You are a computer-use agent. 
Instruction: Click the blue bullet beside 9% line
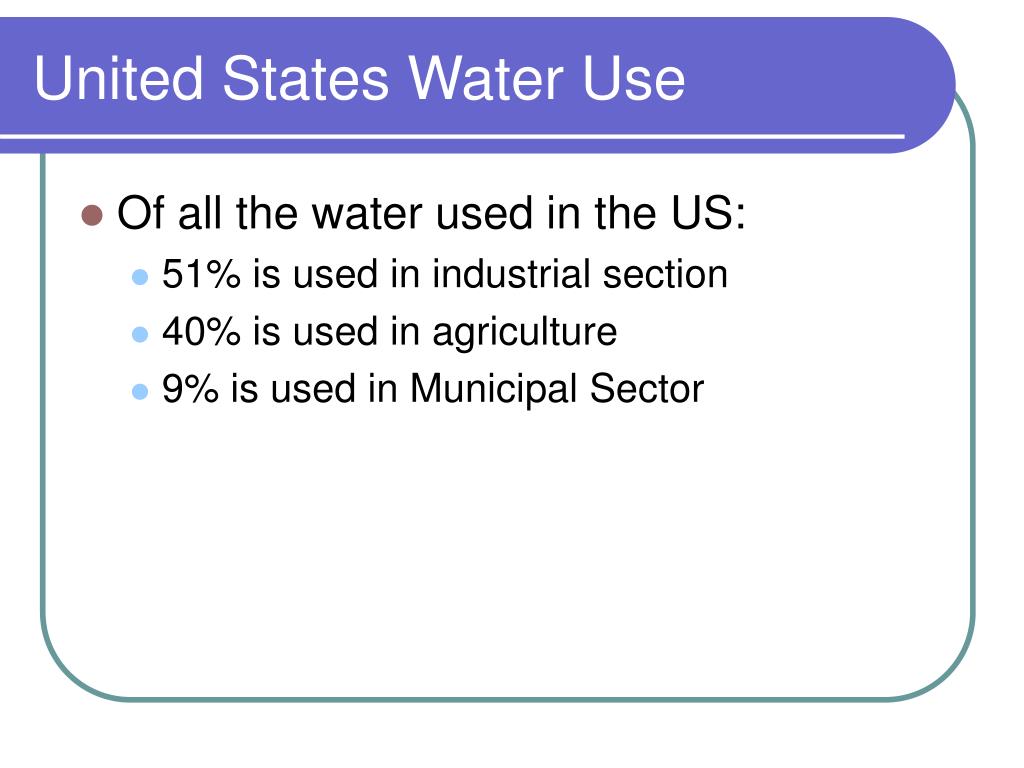140,391
